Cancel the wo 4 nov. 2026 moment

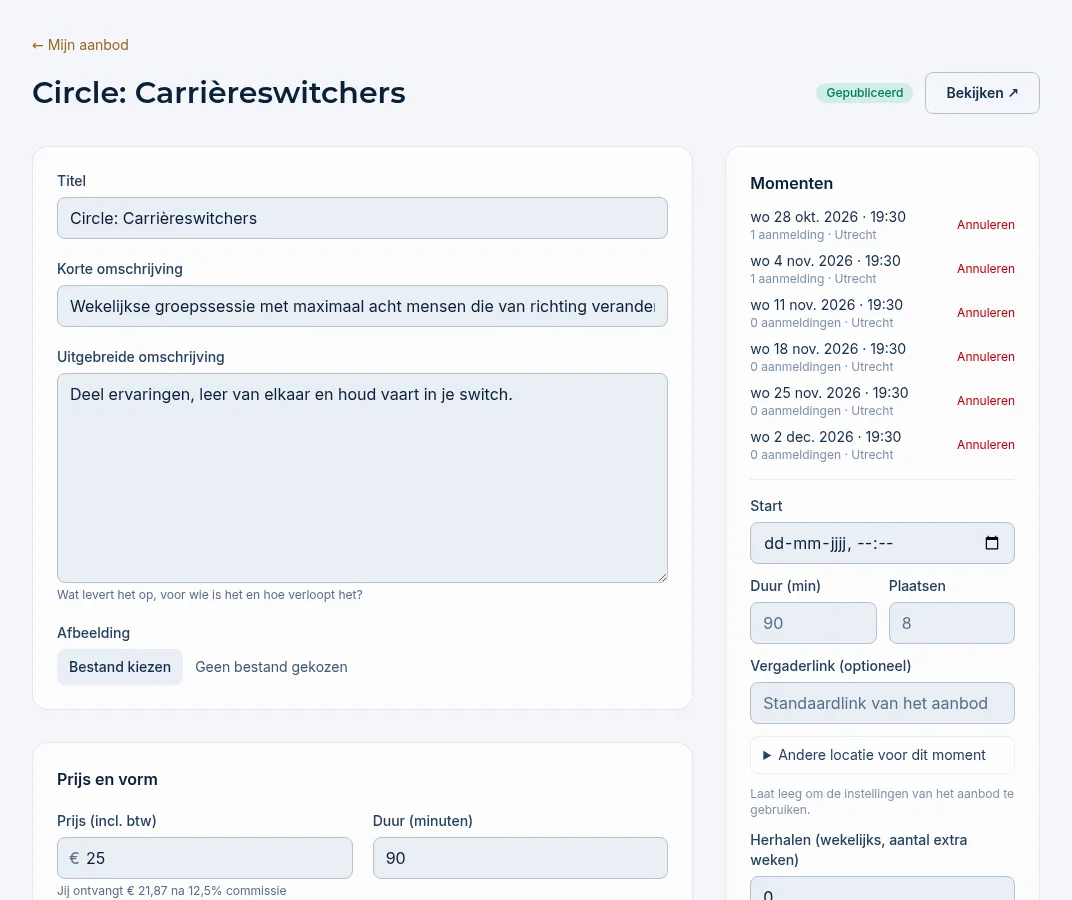point(985,269)
